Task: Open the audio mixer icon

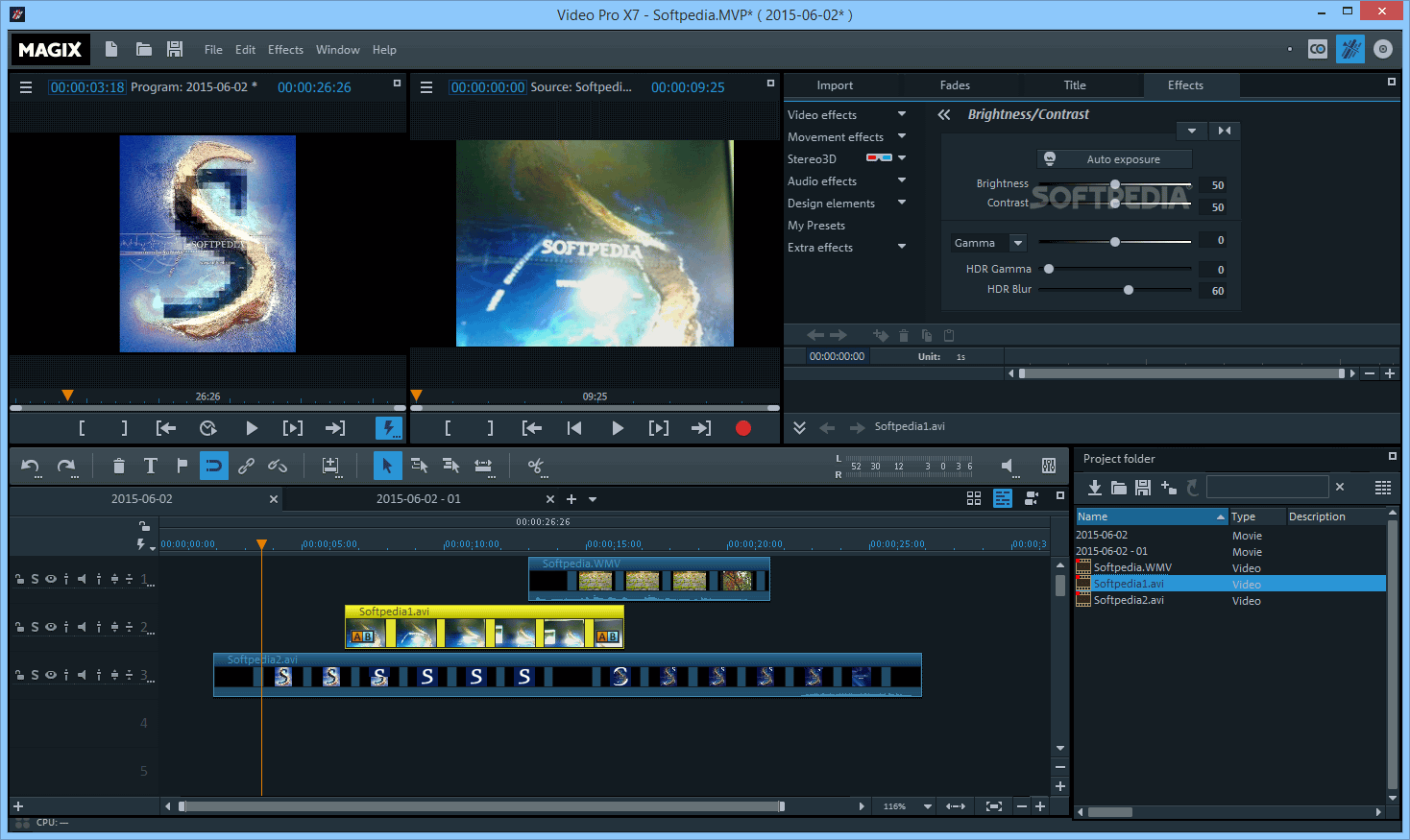Action: tap(1049, 467)
